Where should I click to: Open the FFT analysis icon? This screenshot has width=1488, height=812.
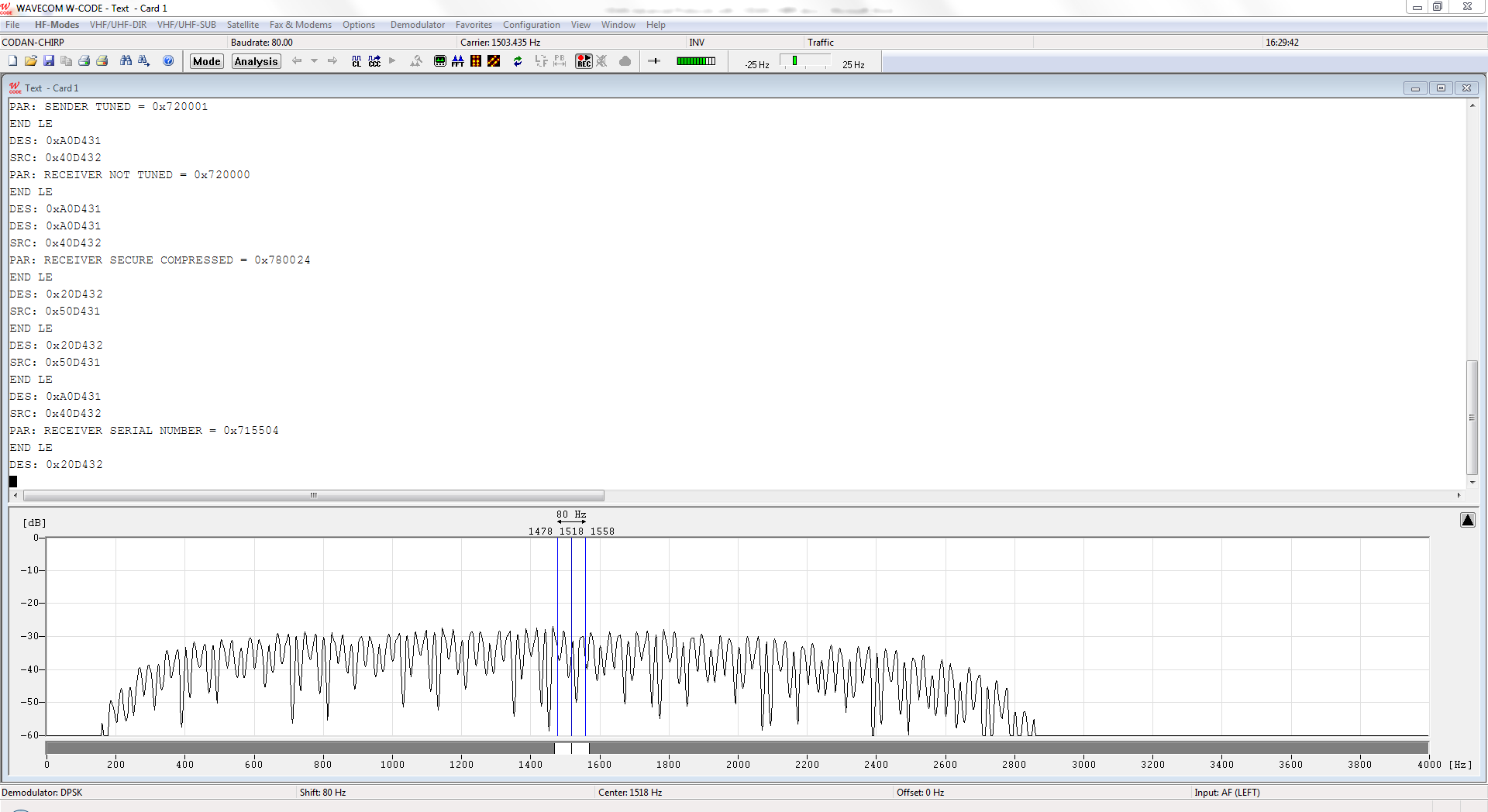point(458,61)
